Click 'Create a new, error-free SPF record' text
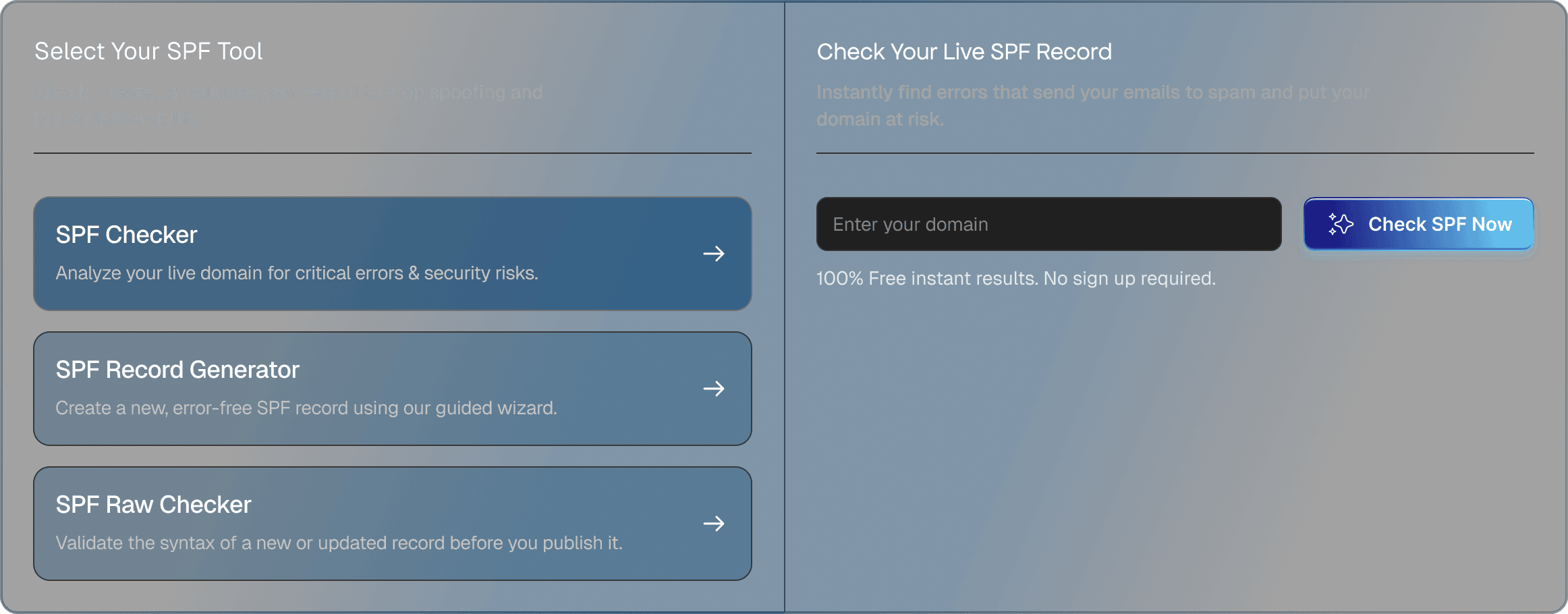Image resolution: width=1568 pixels, height=614 pixels. 306,408
